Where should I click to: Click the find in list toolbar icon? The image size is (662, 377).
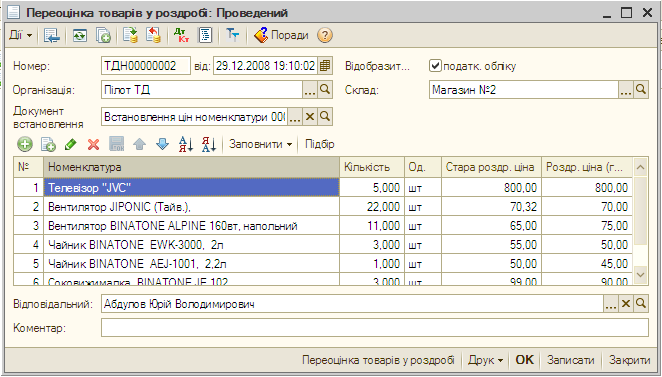click(x=52, y=35)
